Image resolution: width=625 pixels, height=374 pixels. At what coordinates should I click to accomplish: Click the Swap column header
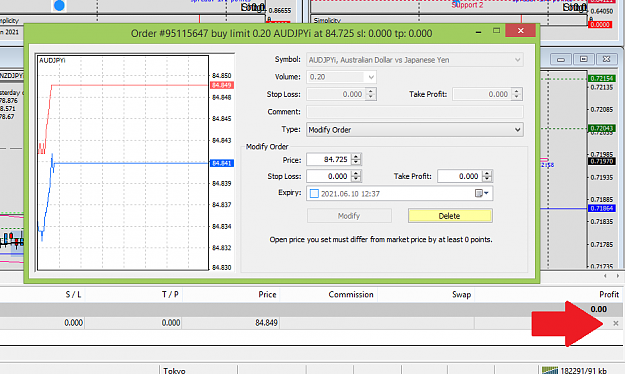point(461,295)
